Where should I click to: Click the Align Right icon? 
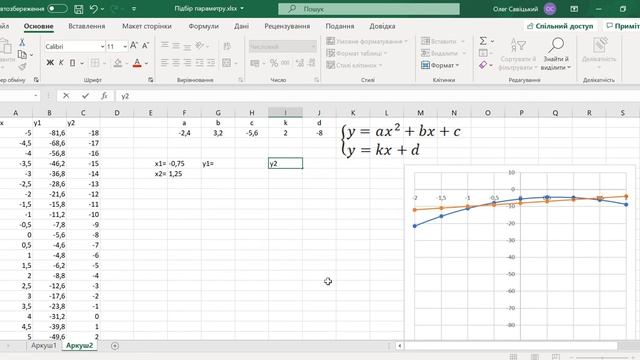click(x=187, y=62)
